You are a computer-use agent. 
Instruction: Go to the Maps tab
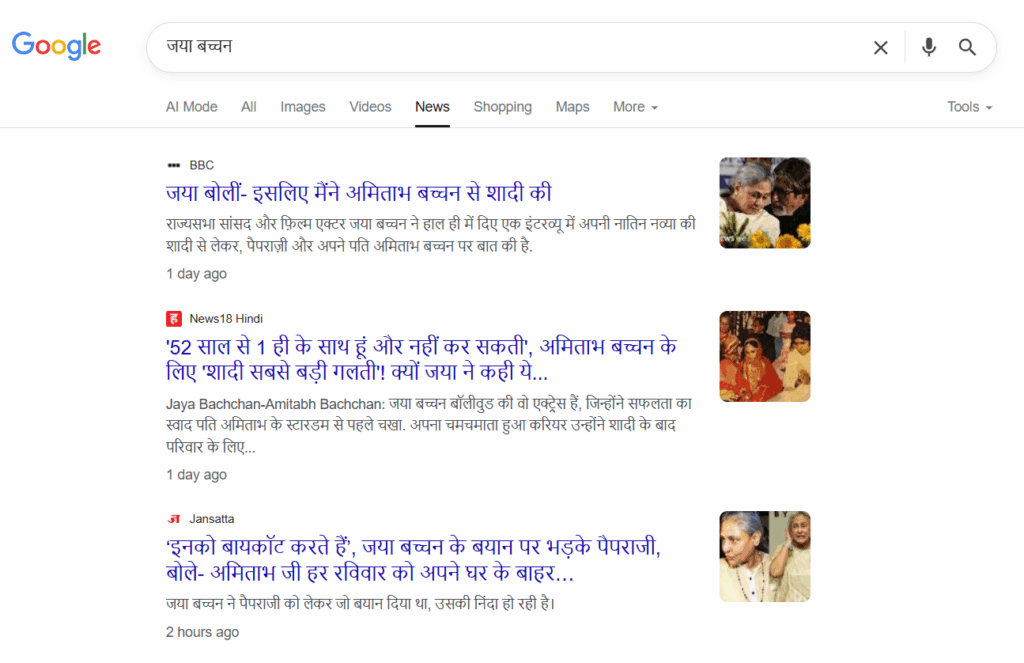(x=572, y=107)
